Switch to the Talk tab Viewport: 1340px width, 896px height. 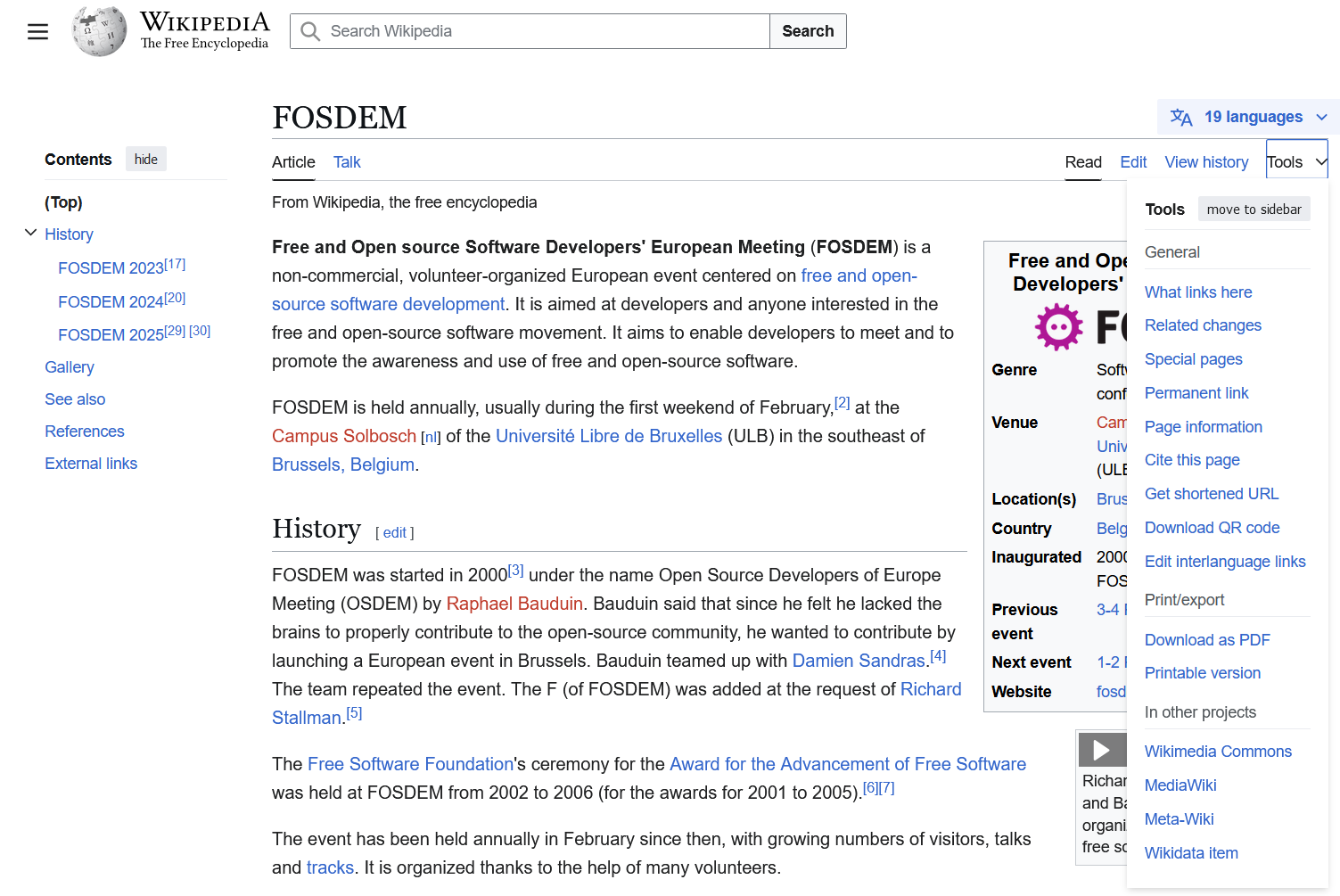tap(347, 162)
